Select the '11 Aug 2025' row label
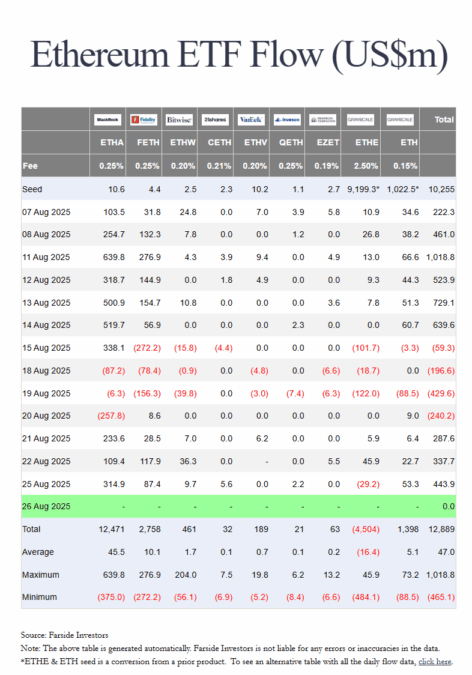 46,257
